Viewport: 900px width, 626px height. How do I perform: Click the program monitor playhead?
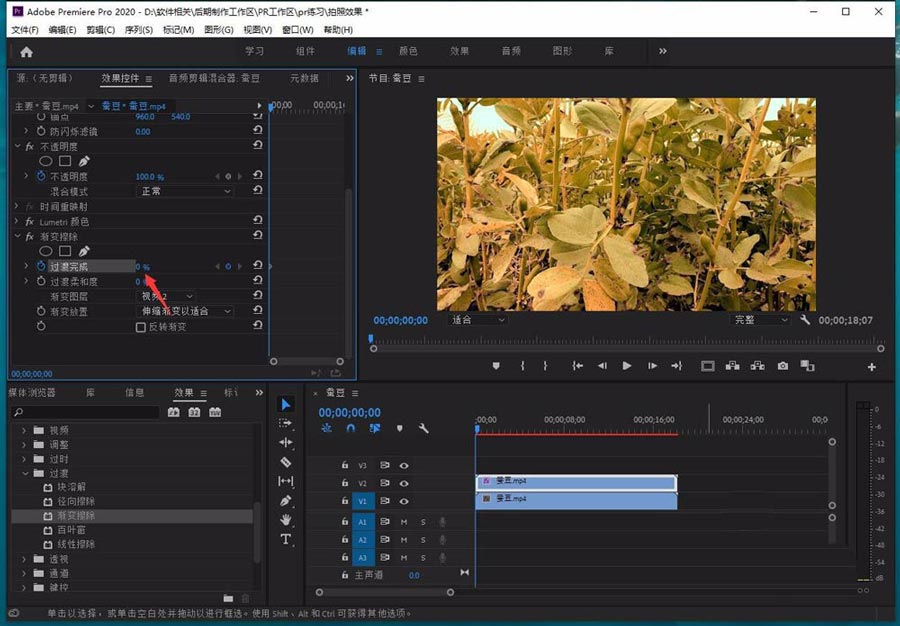coord(371,339)
